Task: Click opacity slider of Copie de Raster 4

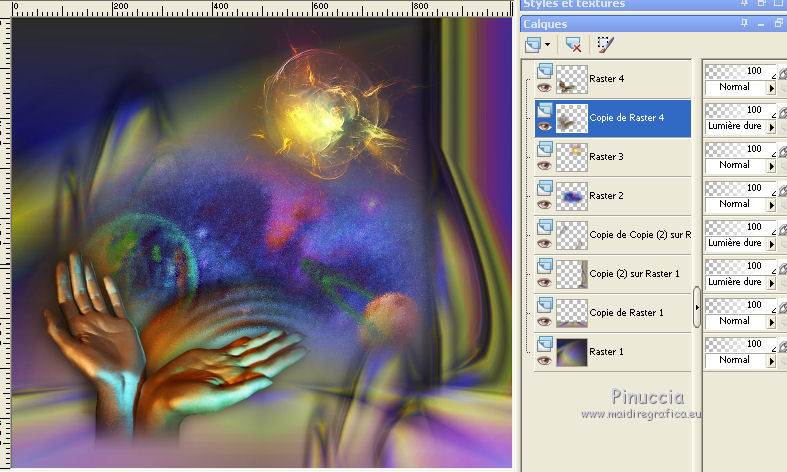Action: (740, 110)
